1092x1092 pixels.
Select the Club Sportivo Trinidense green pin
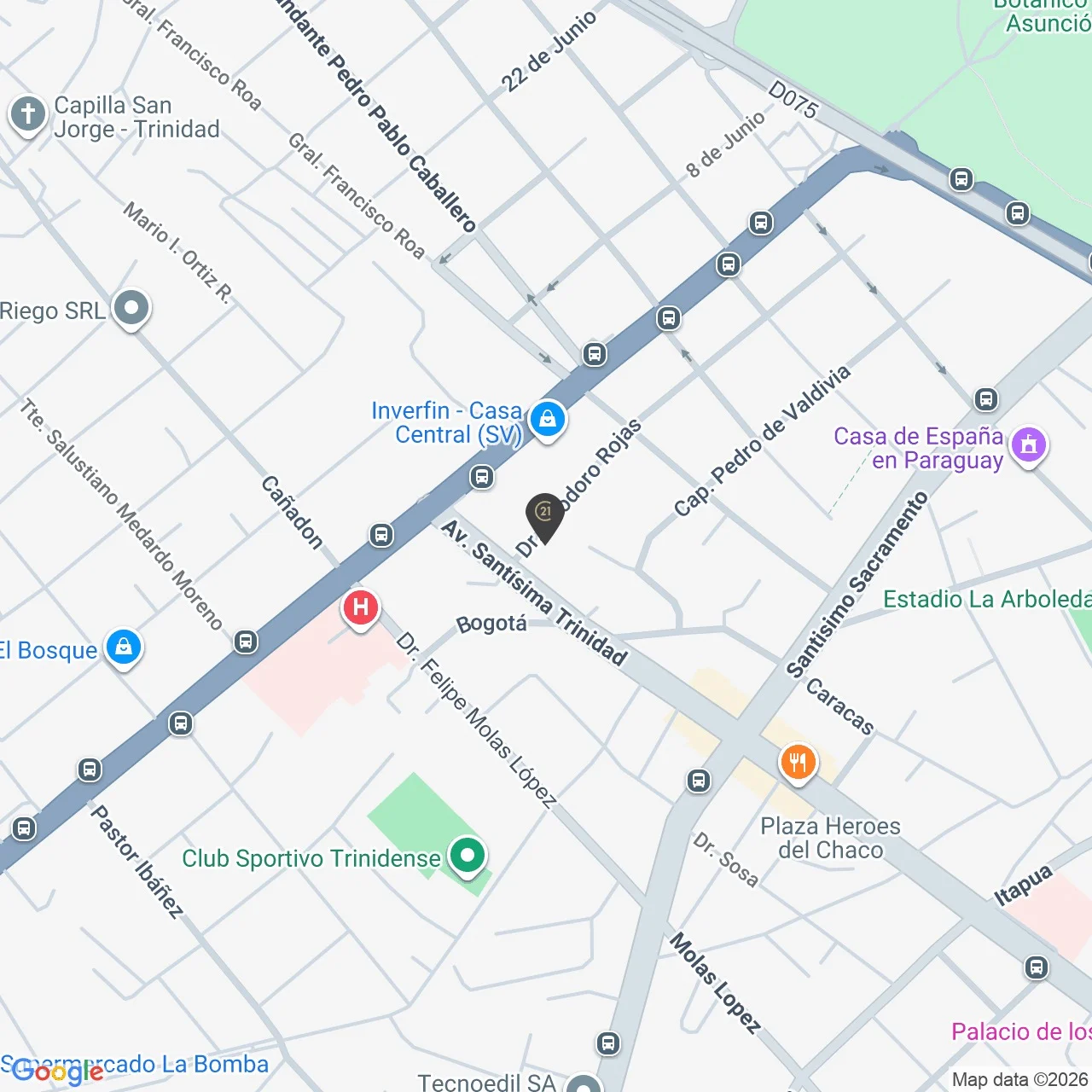click(x=467, y=857)
